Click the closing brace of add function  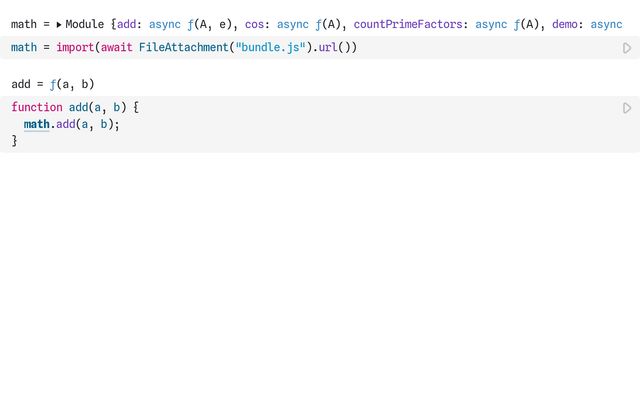point(15,141)
